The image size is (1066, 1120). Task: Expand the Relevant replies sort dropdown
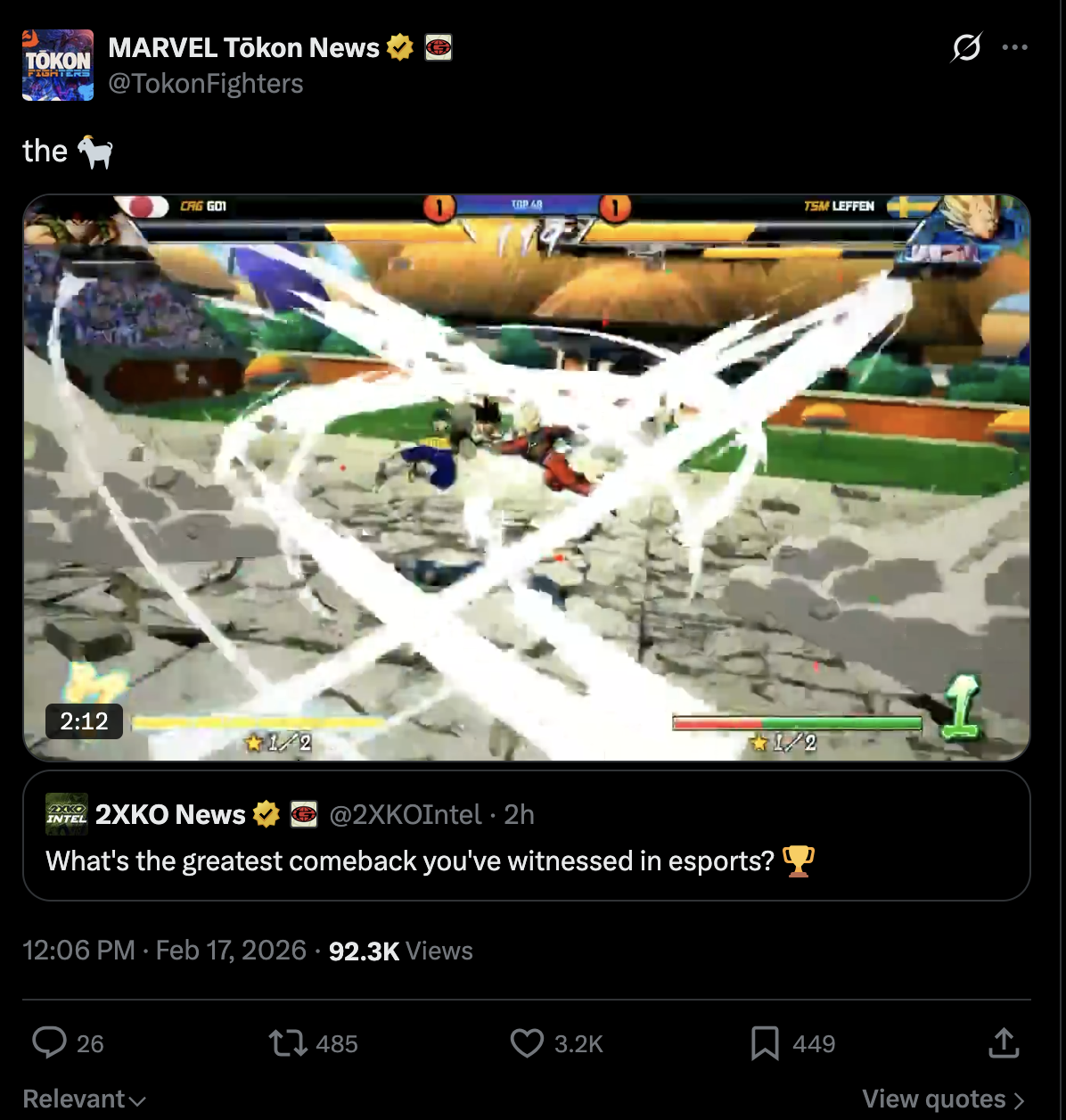85,1099
